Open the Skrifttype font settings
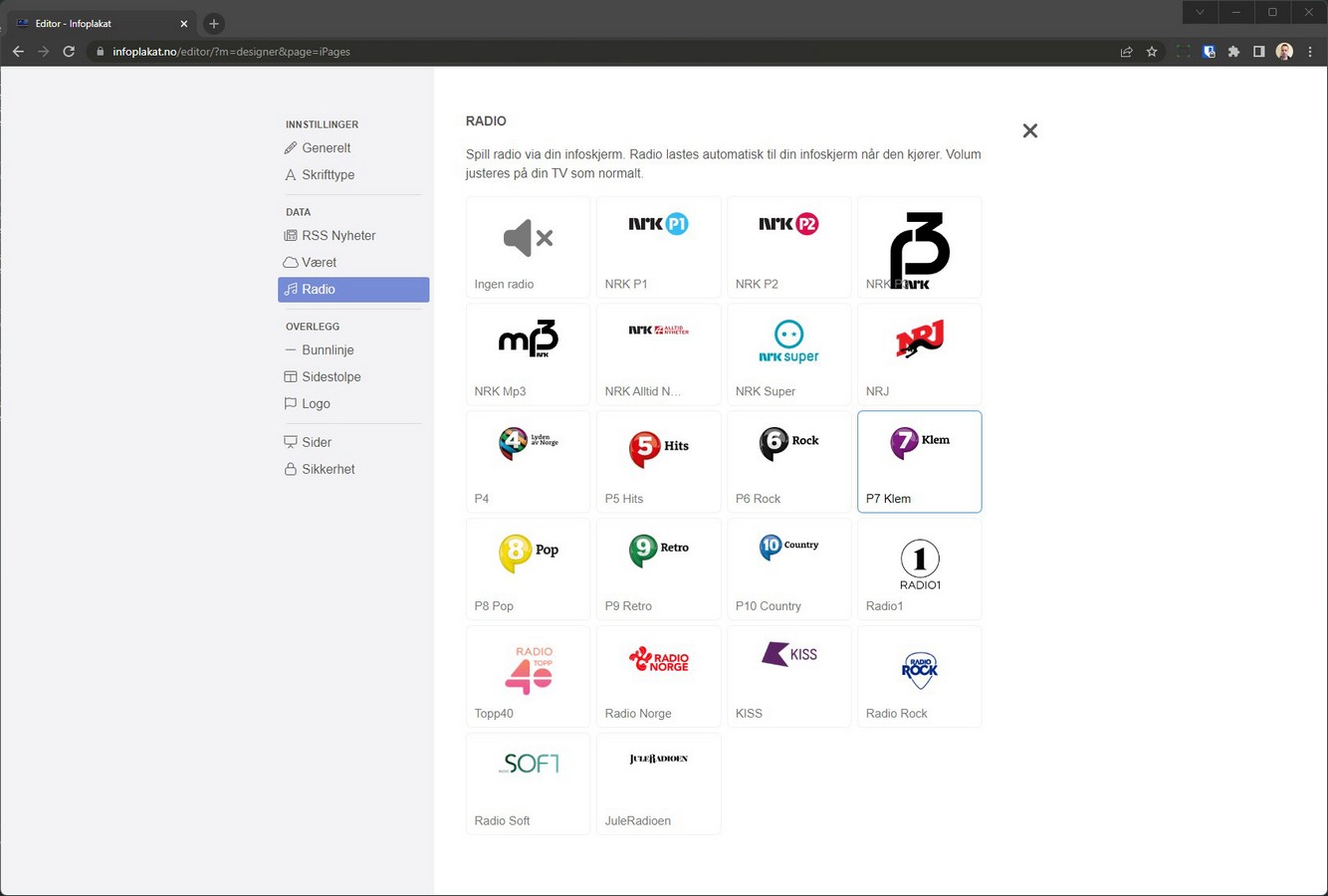The height and width of the screenshot is (896, 1328). click(328, 175)
